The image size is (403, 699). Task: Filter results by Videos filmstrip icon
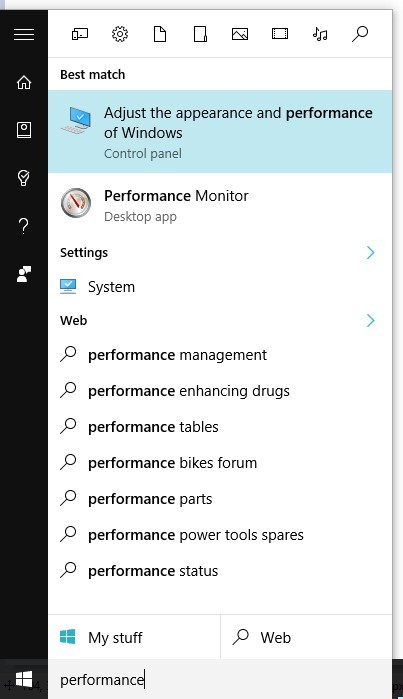point(280,34)
